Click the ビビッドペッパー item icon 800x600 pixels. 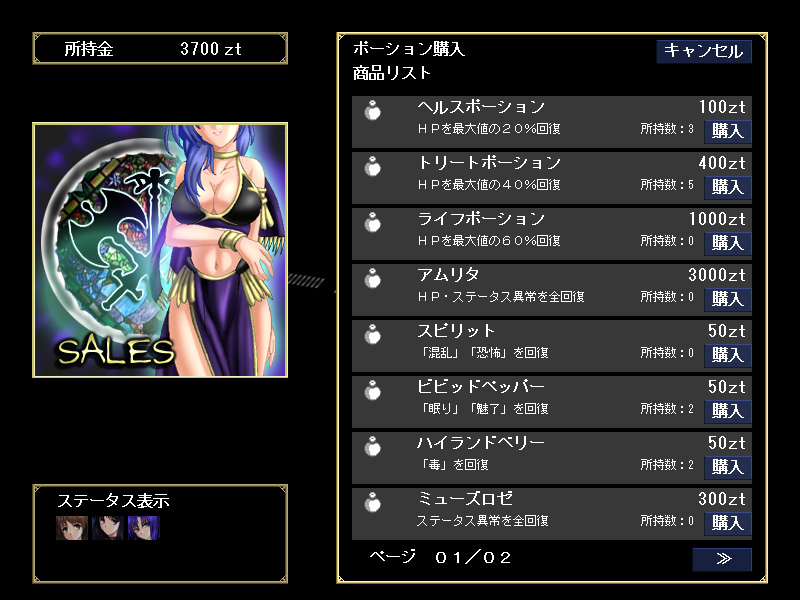point(373,391)
